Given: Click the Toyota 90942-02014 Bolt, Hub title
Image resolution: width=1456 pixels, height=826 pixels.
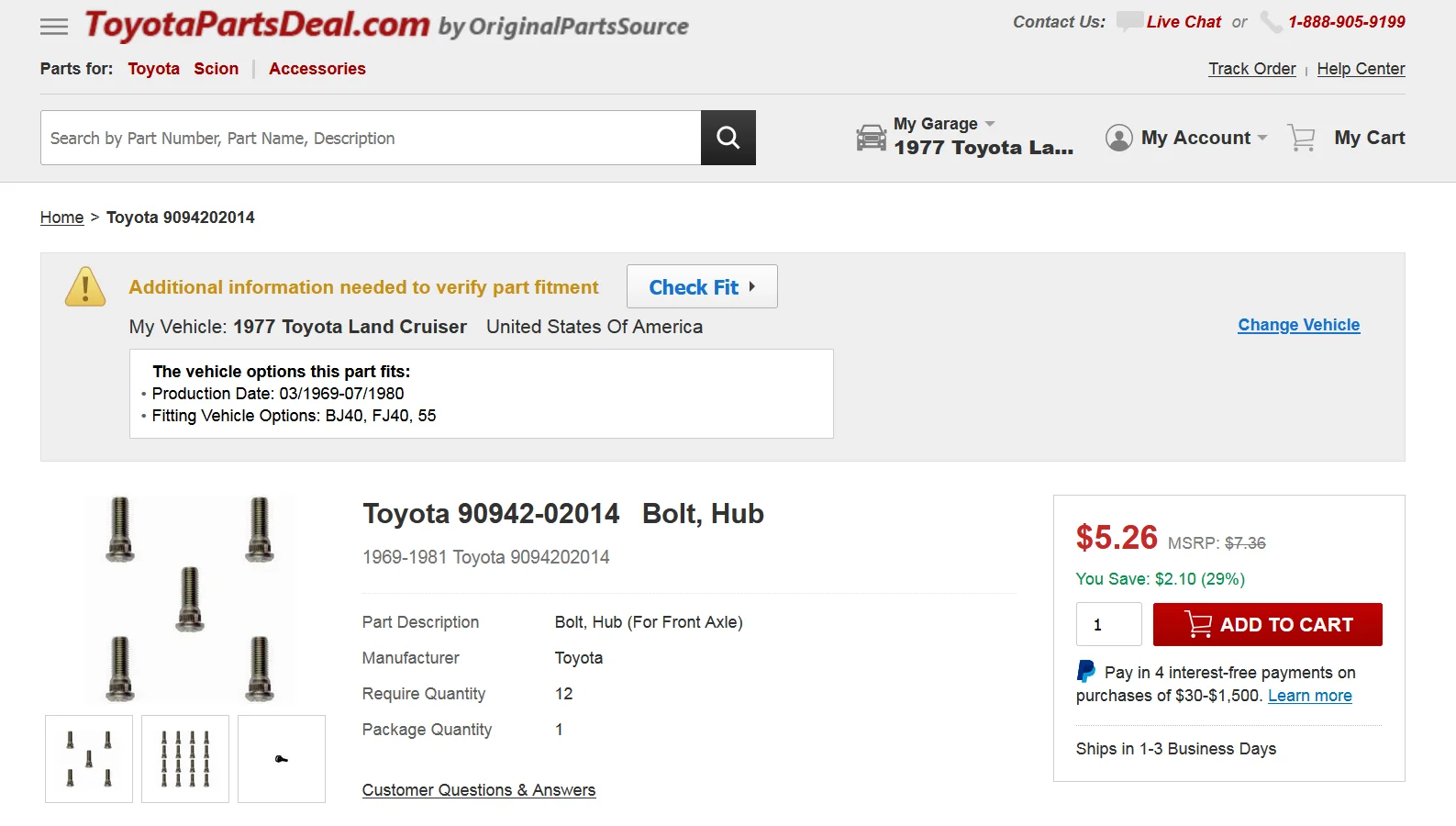Looking at the screenshot, I should pyautogui.click(x=563, y=514).
